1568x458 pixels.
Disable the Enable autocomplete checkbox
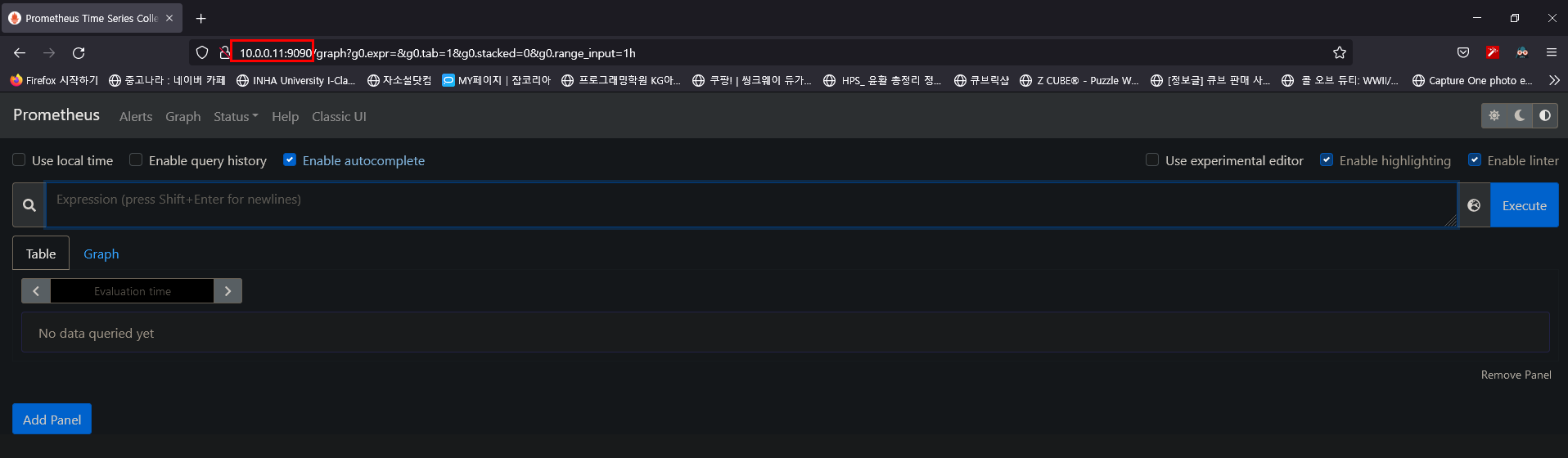(x=290, y=159)
